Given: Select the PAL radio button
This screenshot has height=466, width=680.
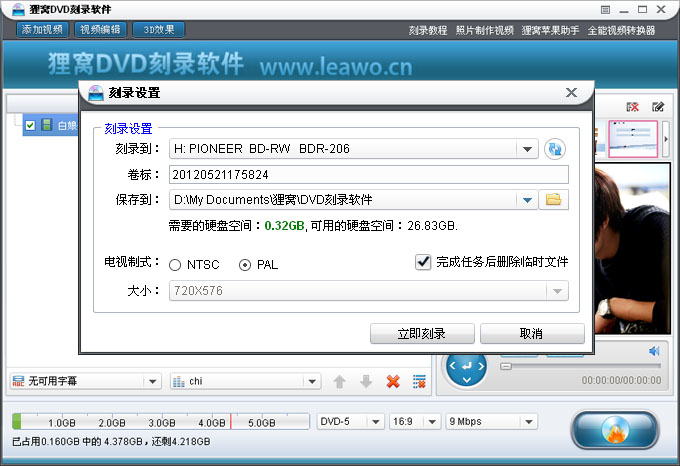Looking at the screenshot, I should point(245,265).
